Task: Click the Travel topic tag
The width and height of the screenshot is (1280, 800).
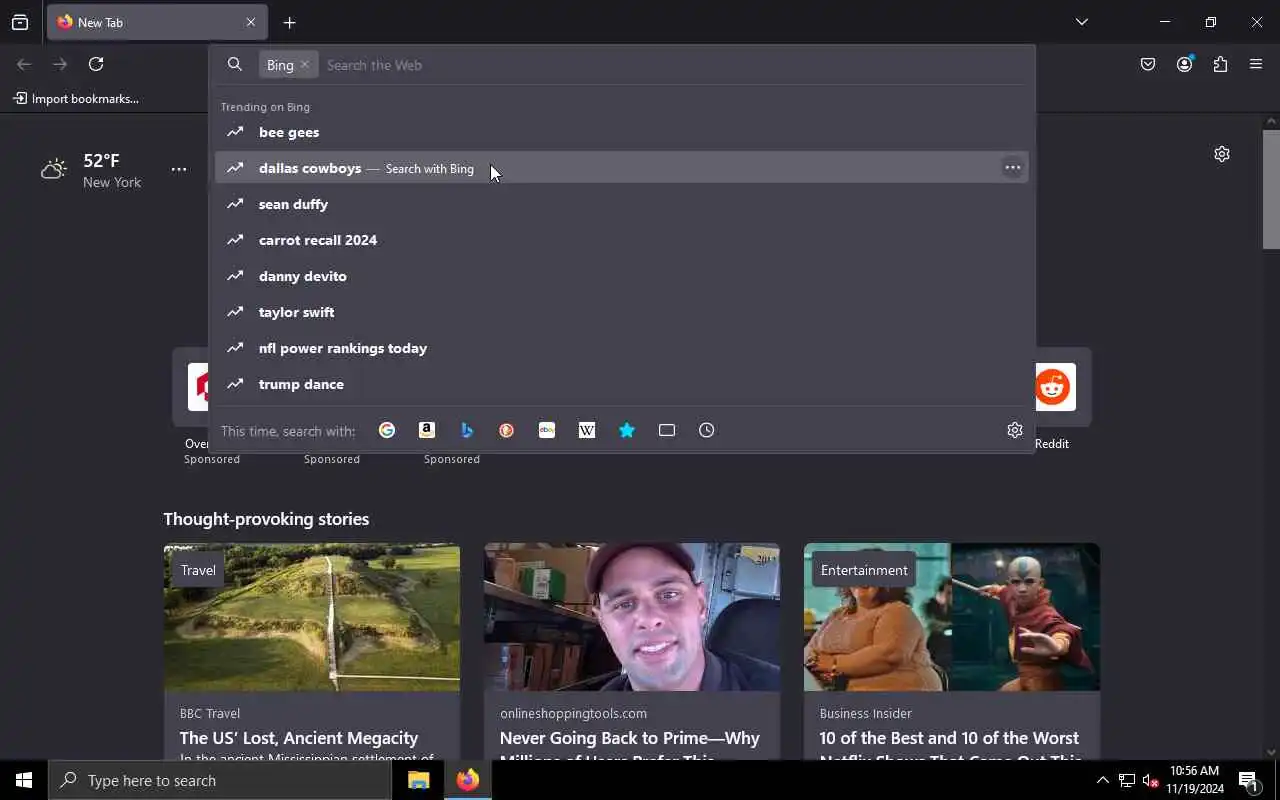Action: (x=198, y=570)
